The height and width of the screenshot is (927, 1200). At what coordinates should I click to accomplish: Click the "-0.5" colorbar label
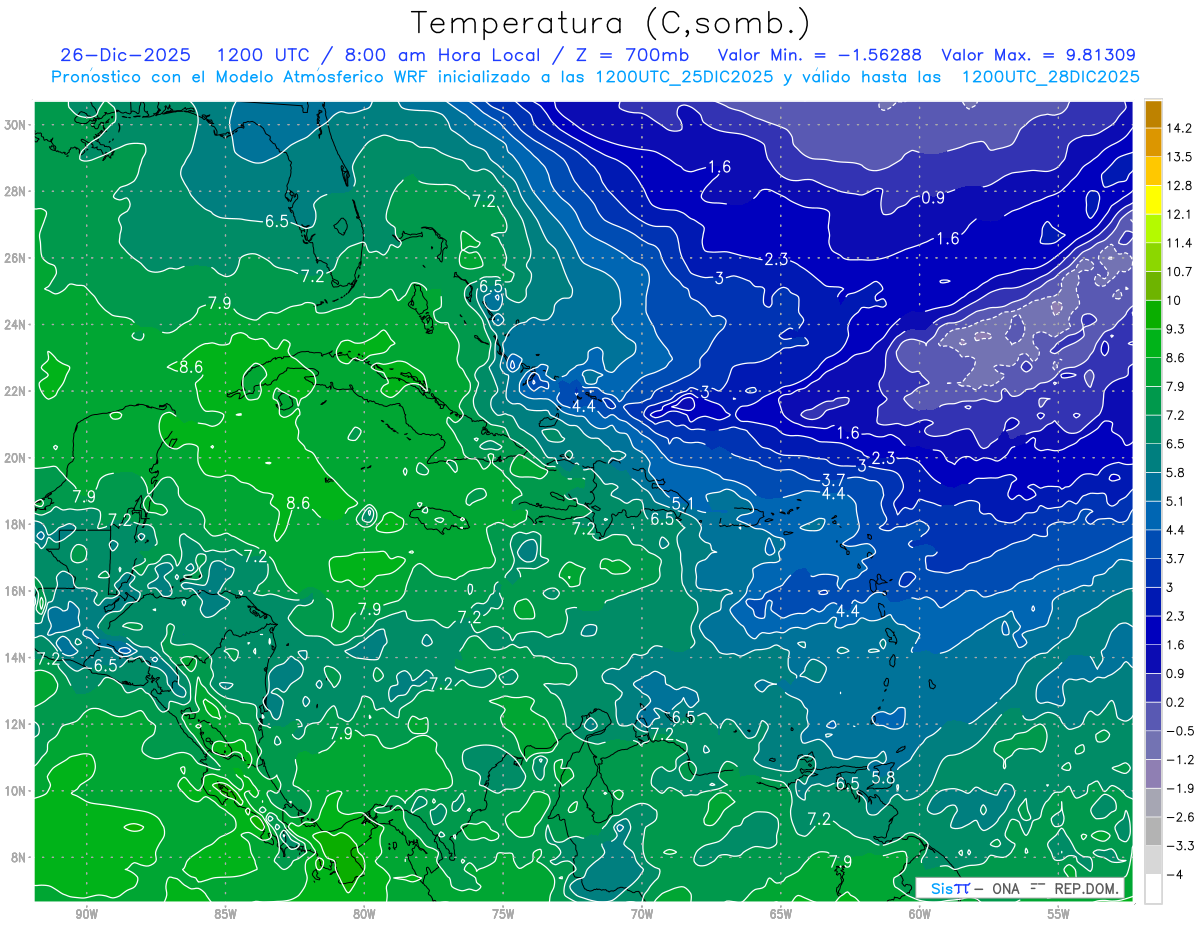pos(1180,731)
